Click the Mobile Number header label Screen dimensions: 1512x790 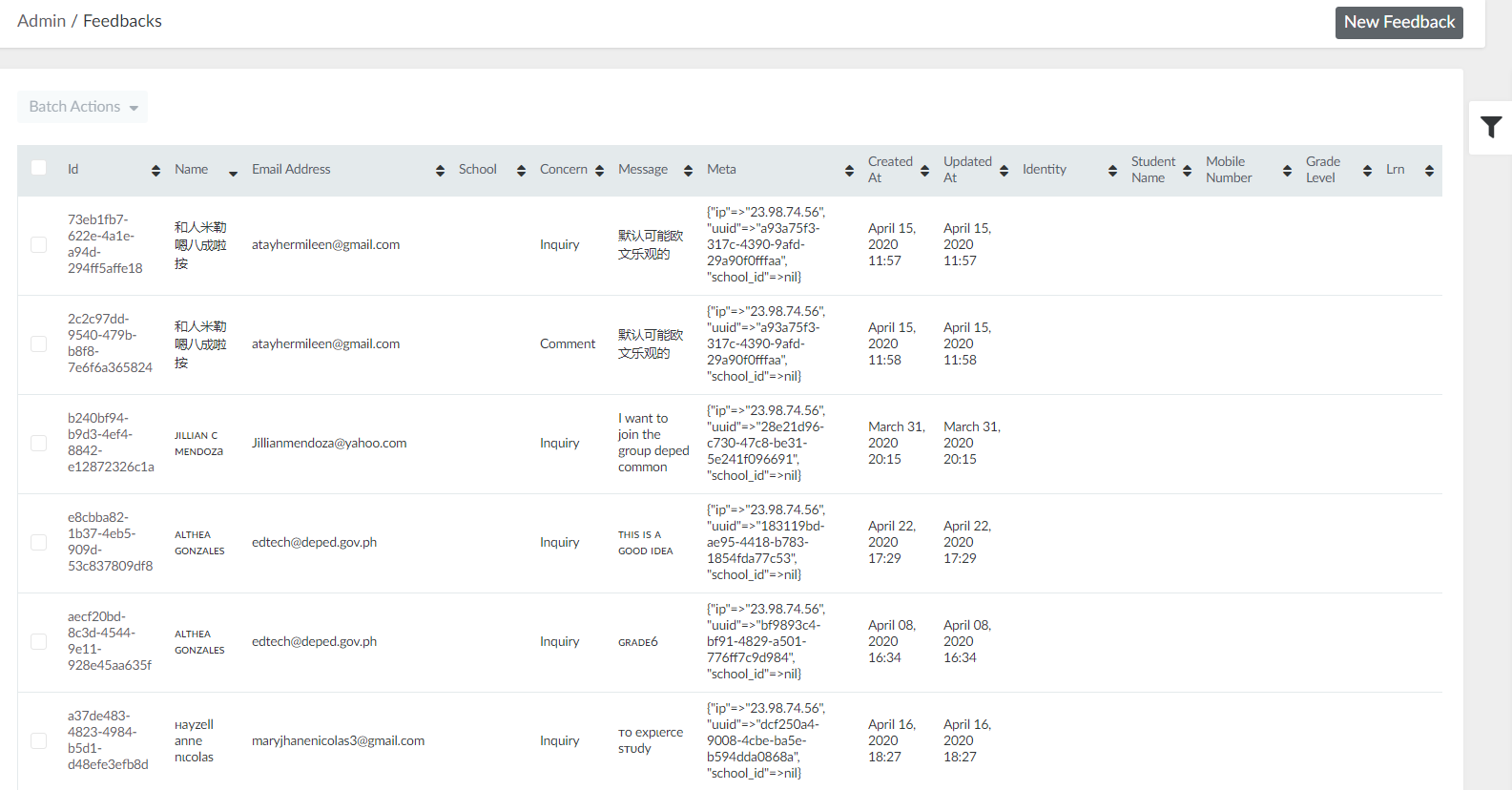(1229, 170)
